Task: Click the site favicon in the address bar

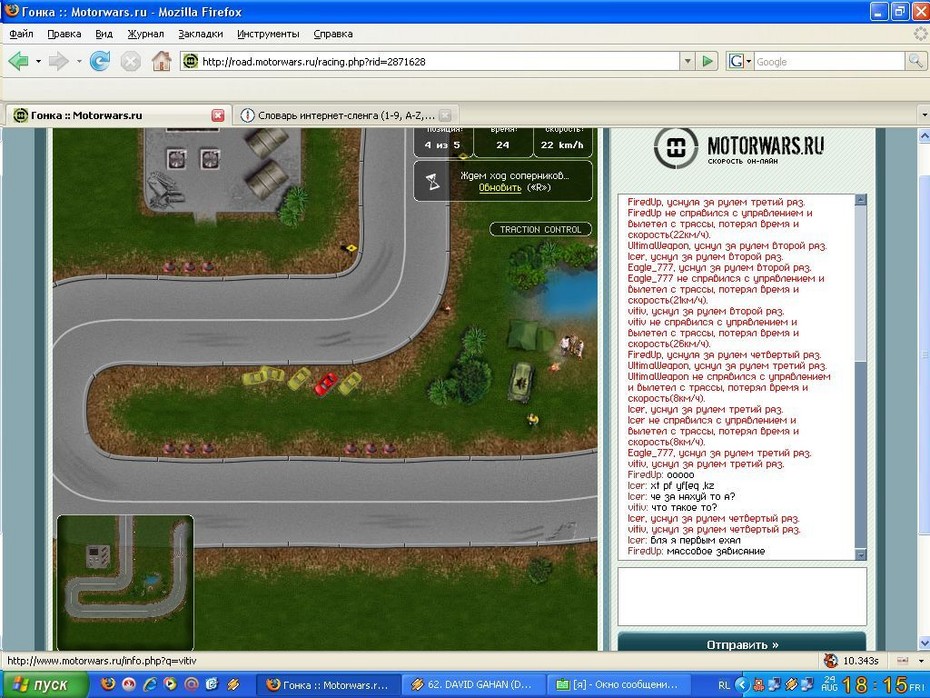Action: coord(190,61)
